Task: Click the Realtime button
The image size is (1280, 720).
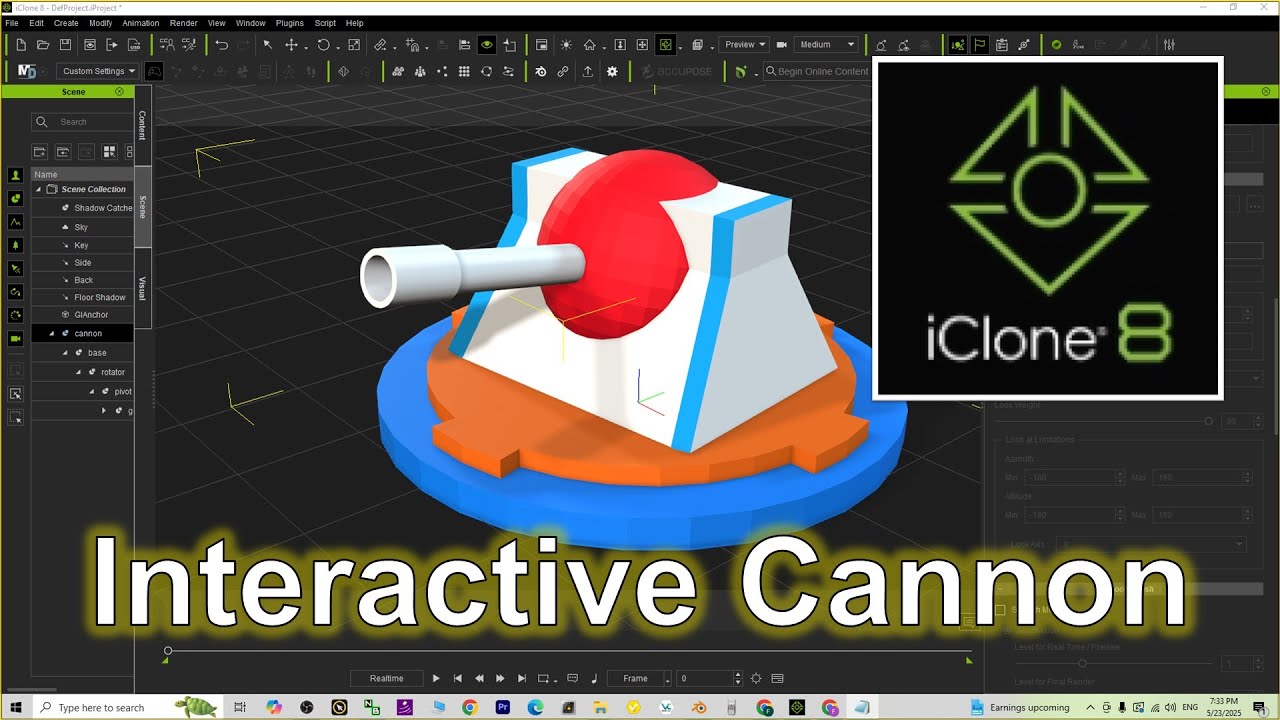Action: pos(386,678)
